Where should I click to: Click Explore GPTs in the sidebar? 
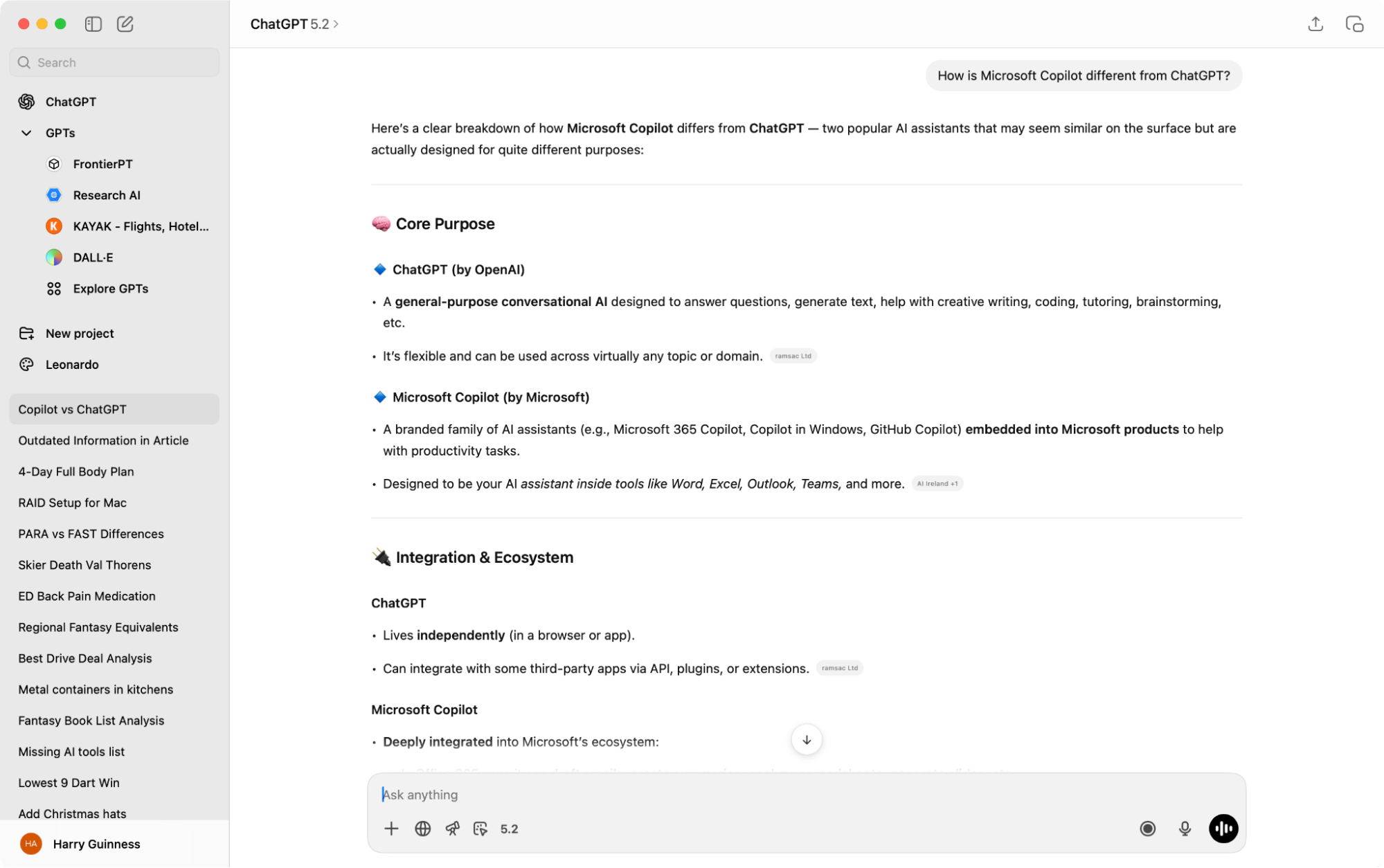[109, 289]
